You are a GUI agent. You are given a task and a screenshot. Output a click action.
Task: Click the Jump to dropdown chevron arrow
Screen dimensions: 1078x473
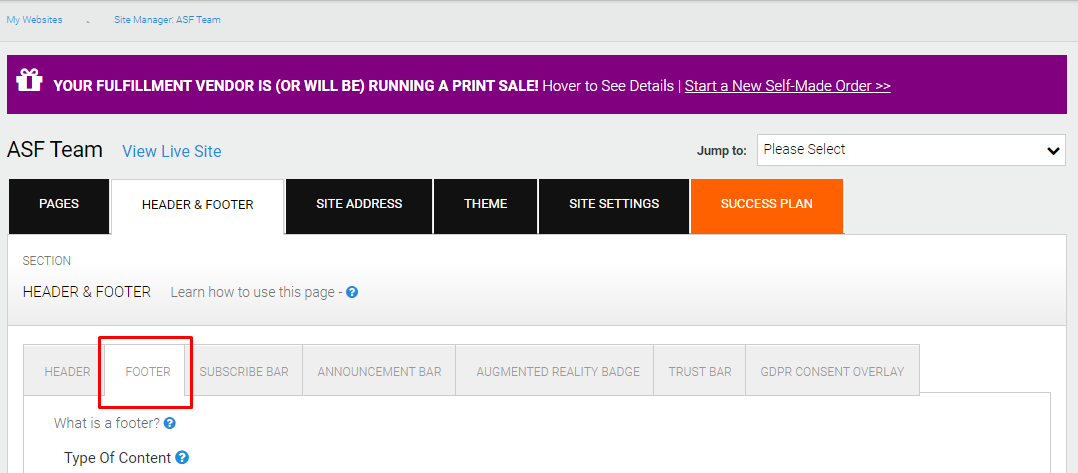(1053, 151)
